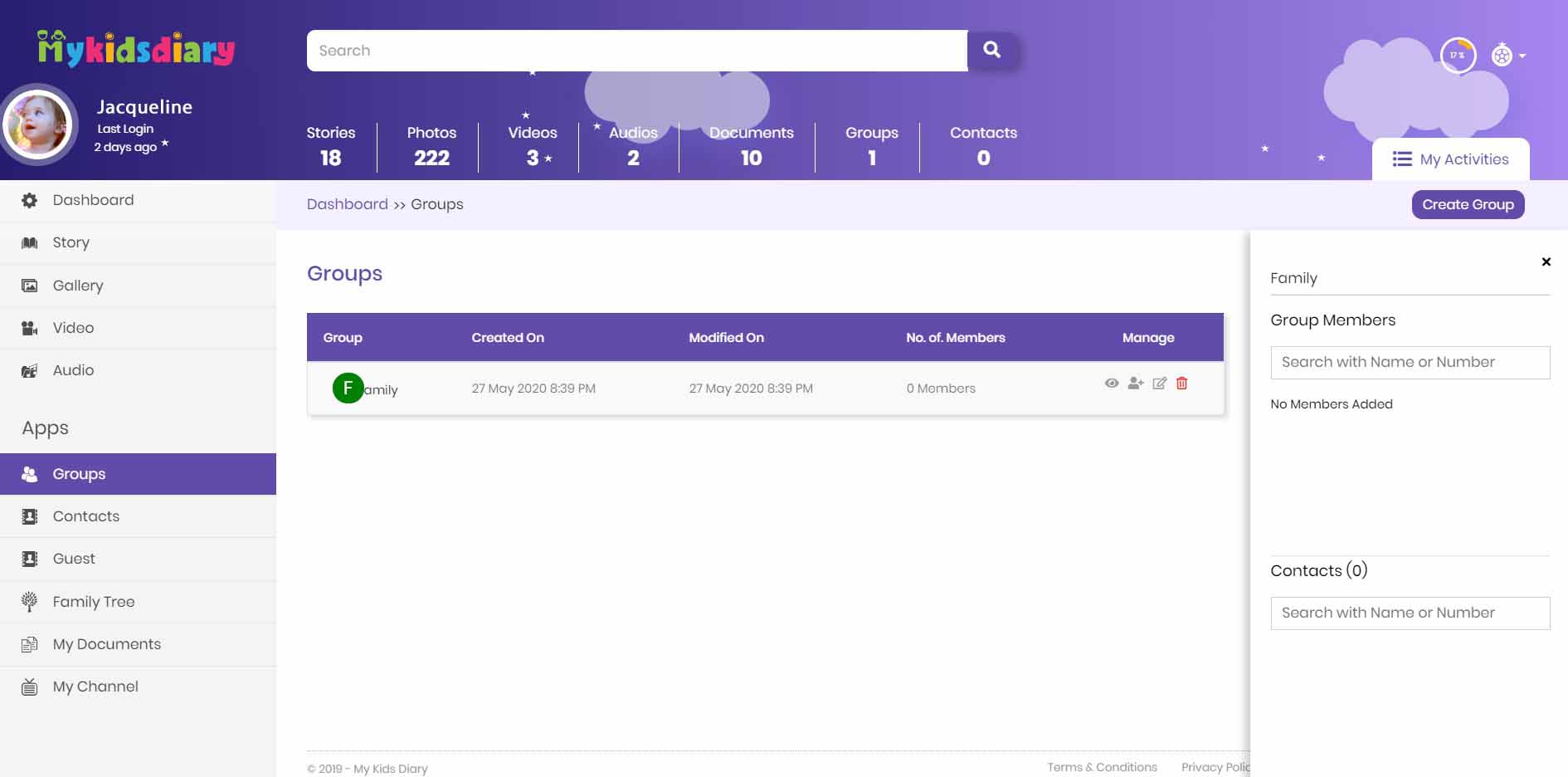
Task: Open the user settings dropdown arrow
Action: tap(1522, 56)
